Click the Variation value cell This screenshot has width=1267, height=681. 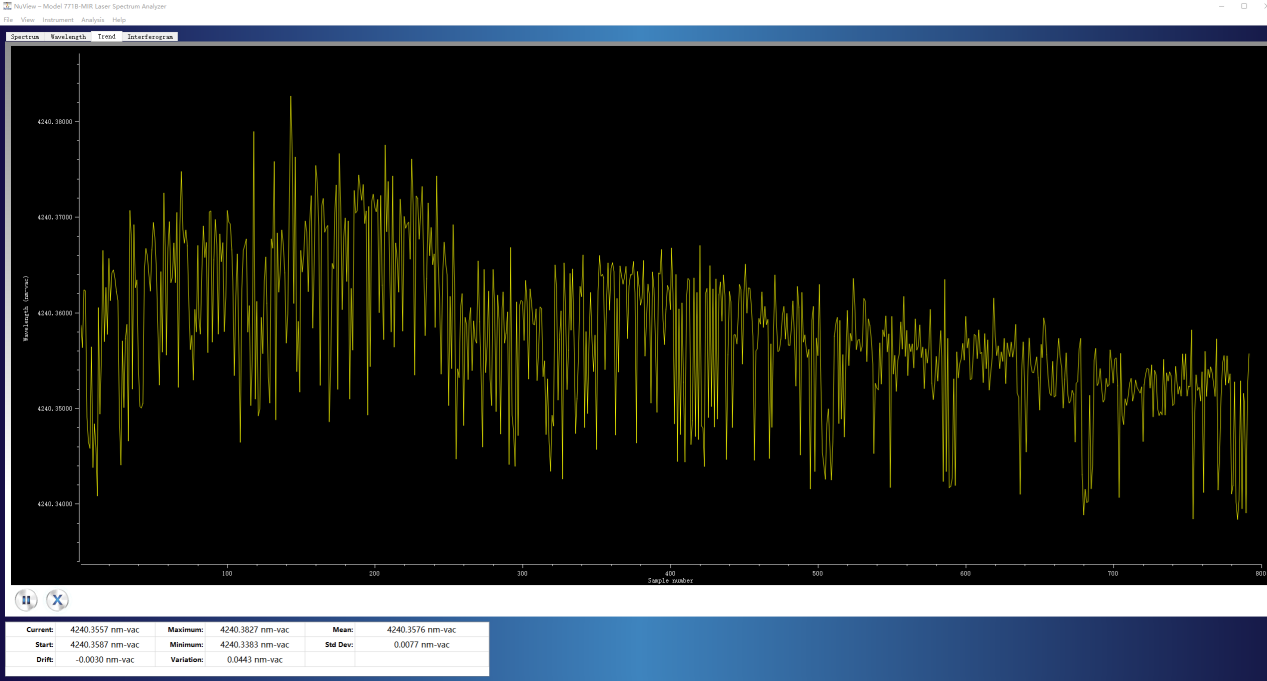254,660
